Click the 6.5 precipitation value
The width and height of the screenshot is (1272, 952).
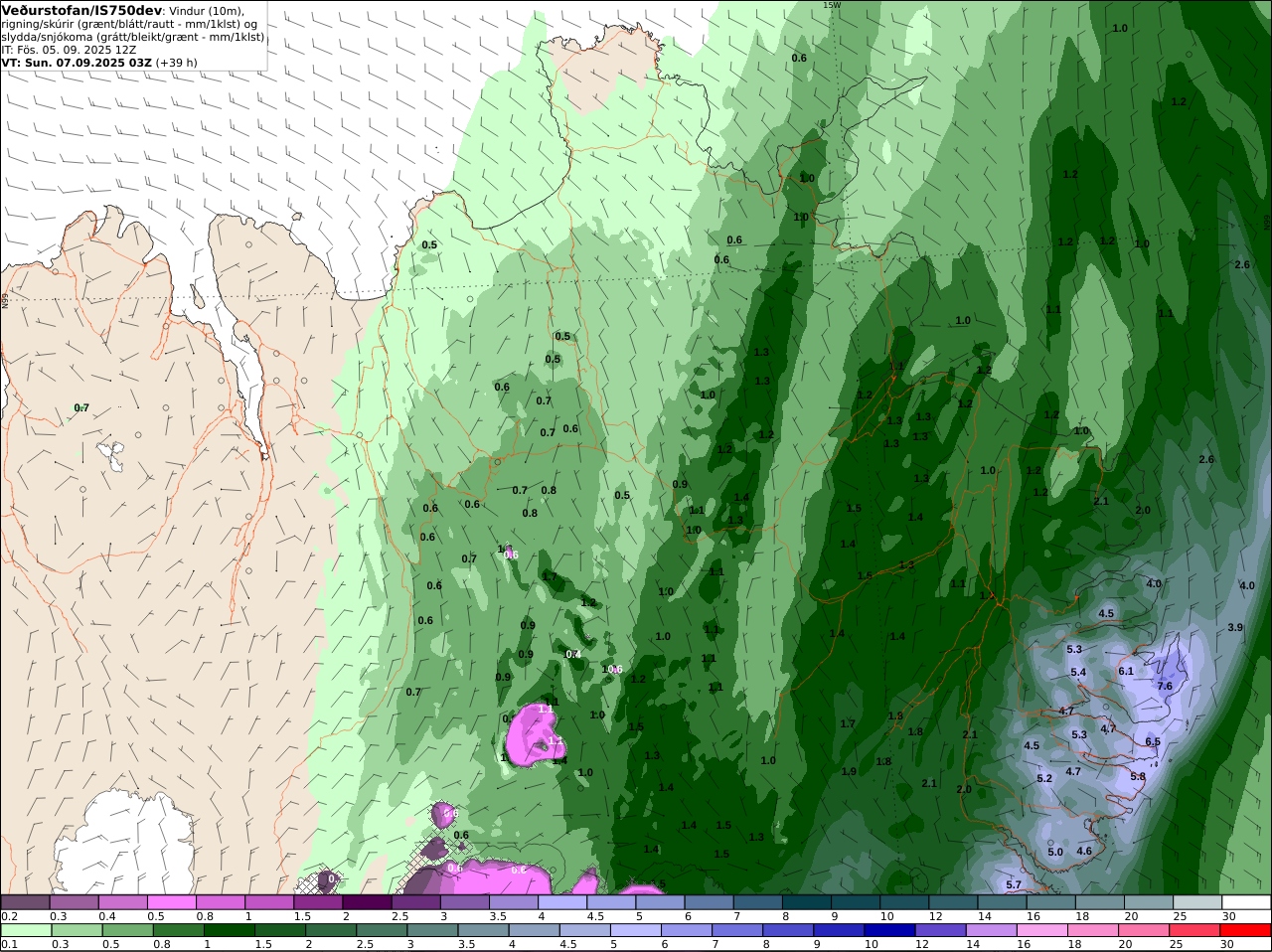(x=1153, y=742)
